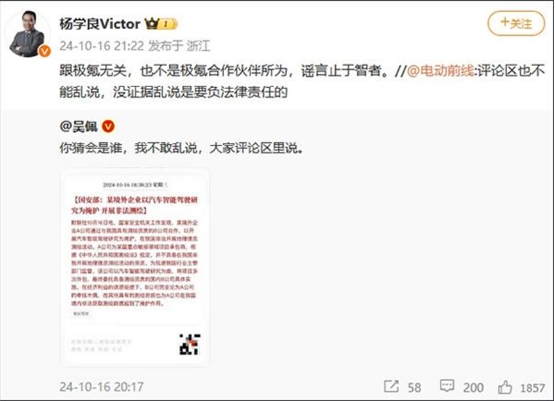The width and height of the screenshot is (555, 401).
Task: Click the repost count 58
Action: (414, 388)
